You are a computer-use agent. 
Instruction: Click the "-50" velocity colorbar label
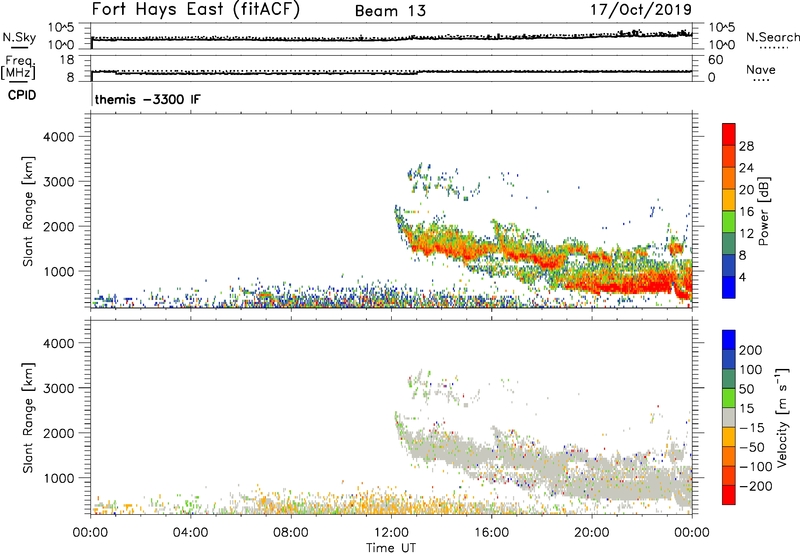point(751,447)
